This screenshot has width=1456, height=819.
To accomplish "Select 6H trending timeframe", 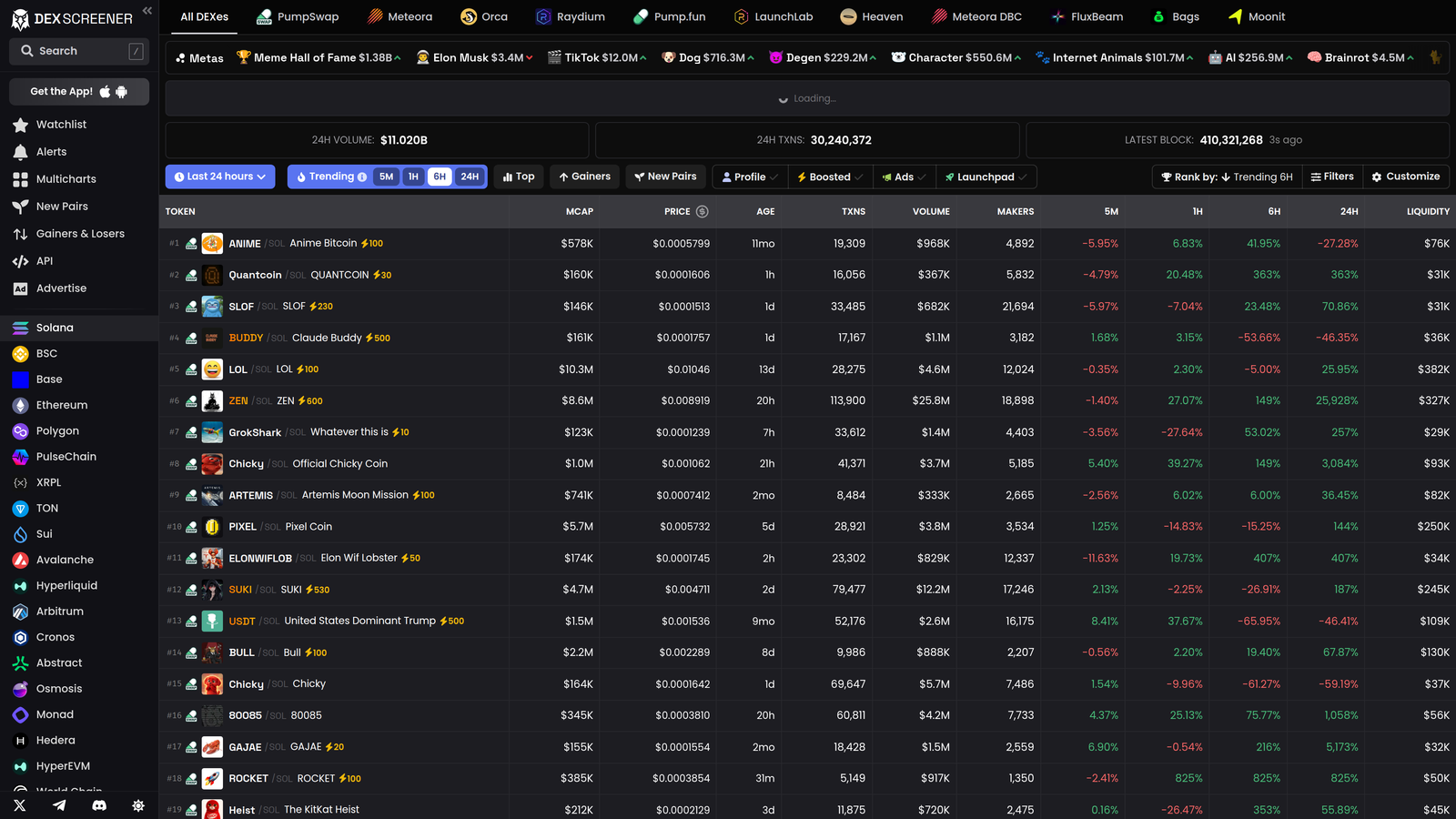I will point(440,177).
